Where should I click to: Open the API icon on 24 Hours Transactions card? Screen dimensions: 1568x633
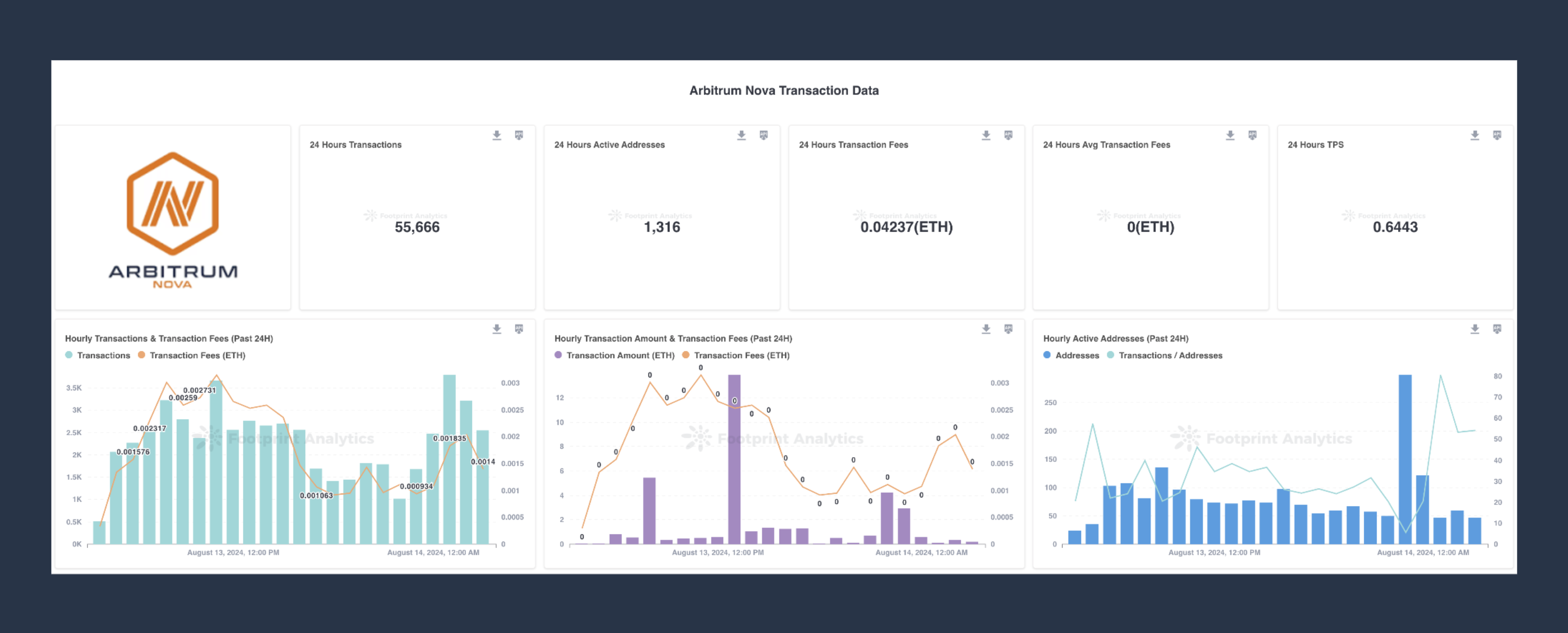[519, 135]
